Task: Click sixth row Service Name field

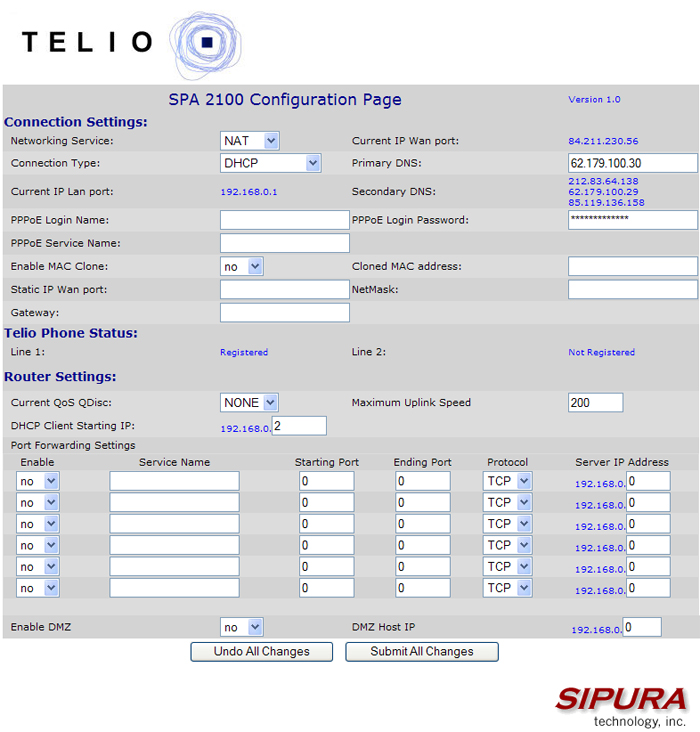Action: coord(175,588)
